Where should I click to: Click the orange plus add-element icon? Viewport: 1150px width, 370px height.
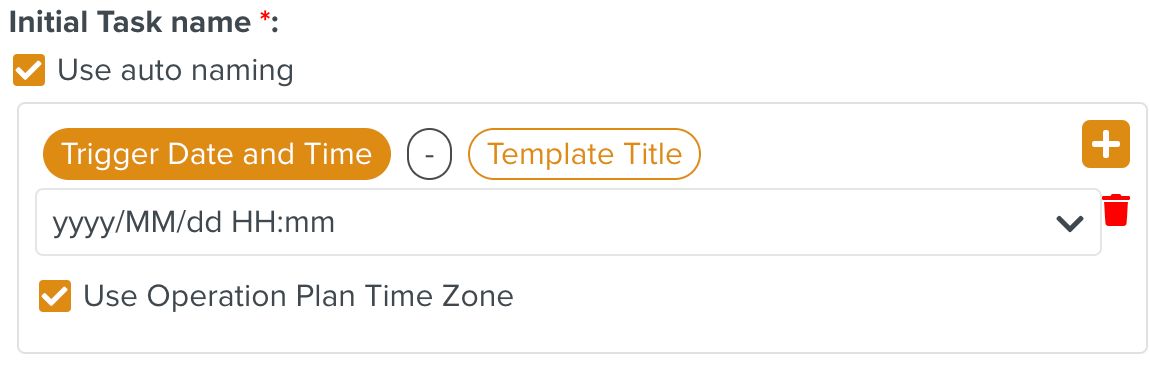[x=1105, y=144]
